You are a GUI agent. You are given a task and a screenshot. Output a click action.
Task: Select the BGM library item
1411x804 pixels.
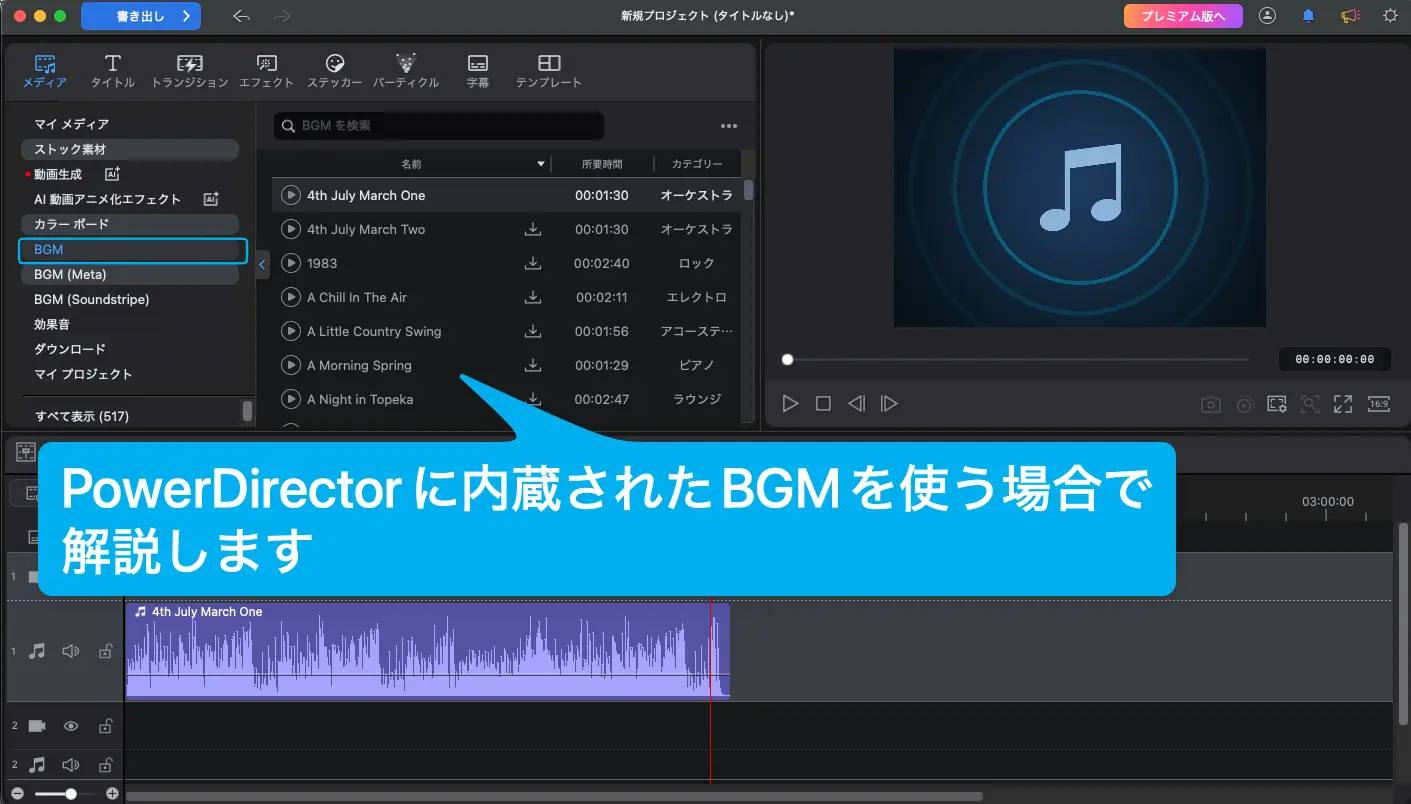(133, 250)
